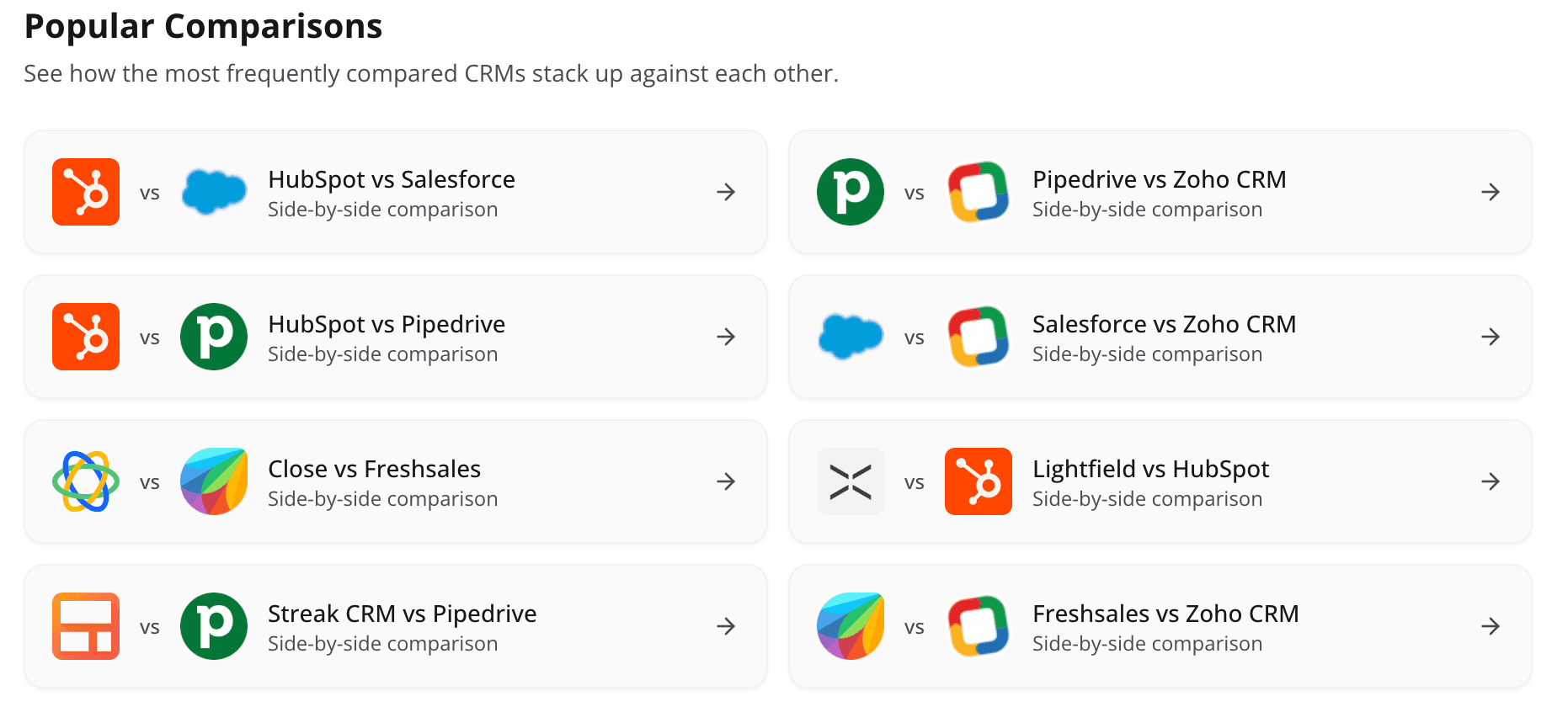
Task: Select the Close logo in Close vs Freshsales
Action: coord(85,481)
